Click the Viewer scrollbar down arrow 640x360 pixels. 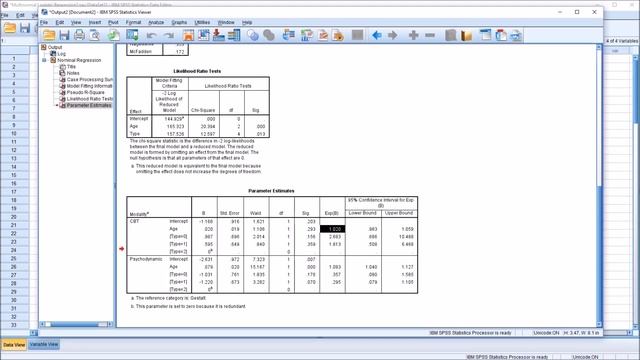pos(599,324)
